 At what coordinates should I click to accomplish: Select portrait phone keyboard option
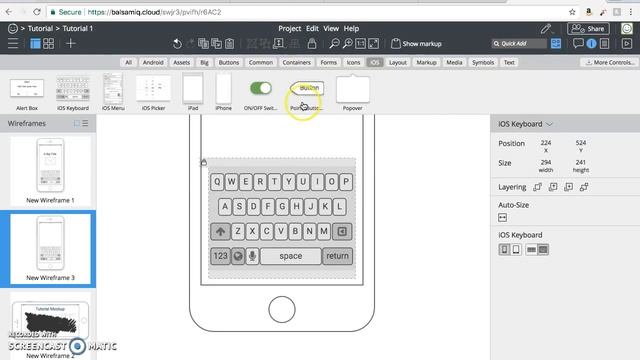click(504, 249)
